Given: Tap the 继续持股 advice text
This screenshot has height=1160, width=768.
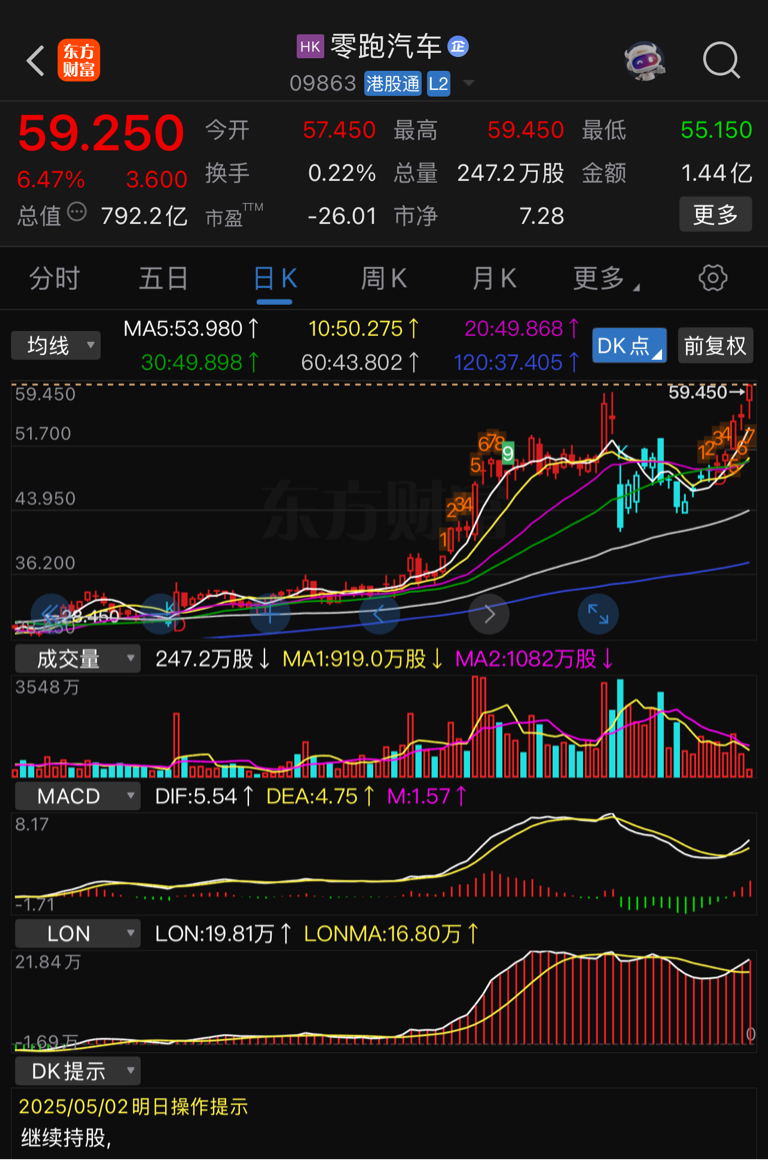Looking at the screenshot, I should click(67, 1137).
